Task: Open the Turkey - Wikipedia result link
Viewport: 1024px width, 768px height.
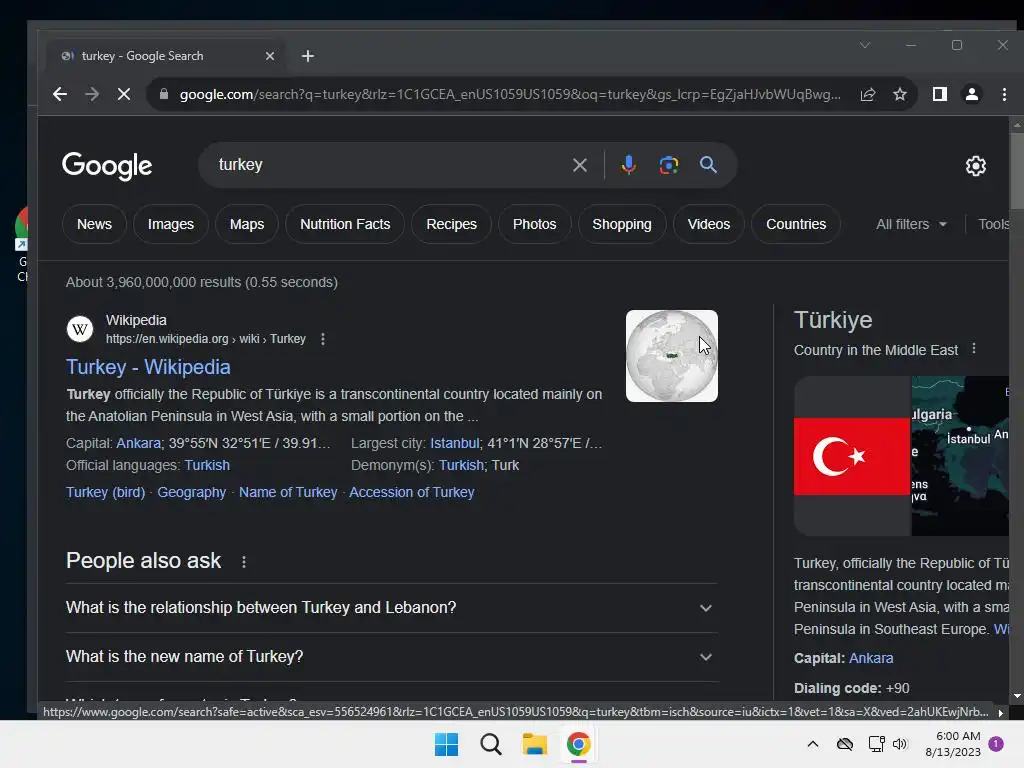Action: pos(148,367)
